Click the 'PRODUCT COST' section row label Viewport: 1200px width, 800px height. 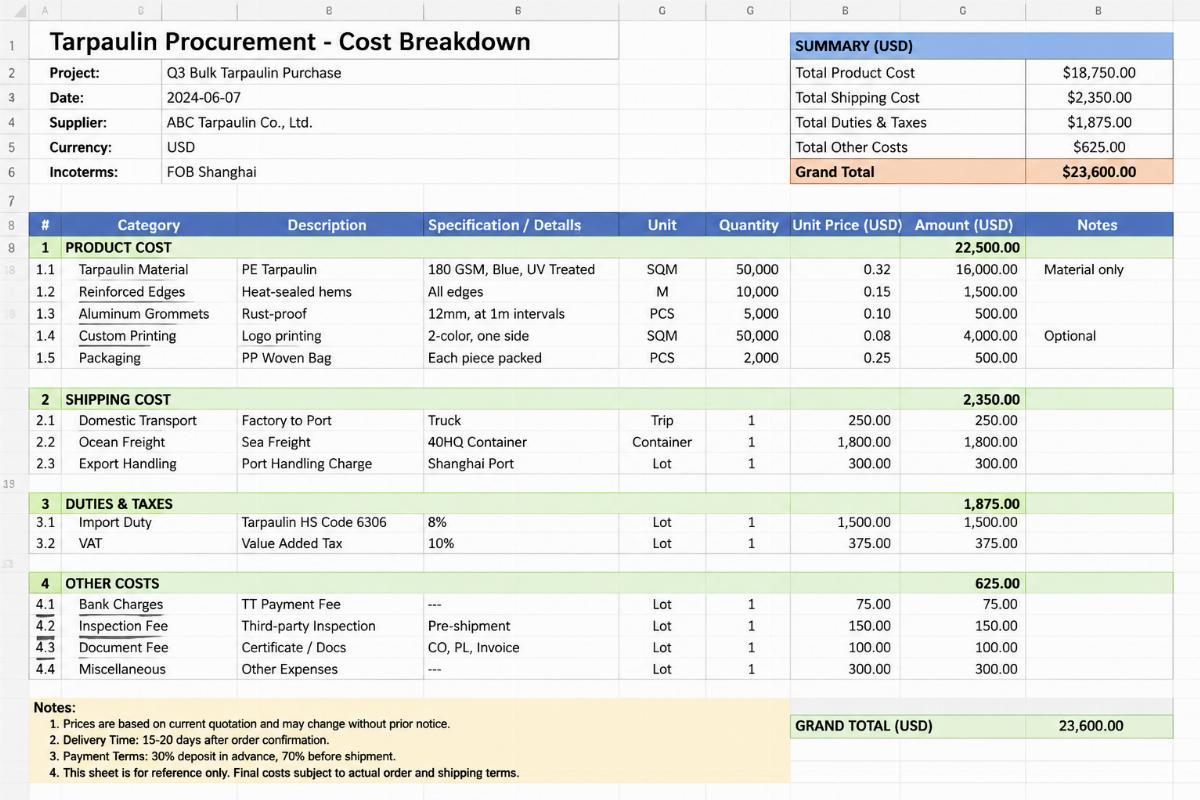(118, 247)
